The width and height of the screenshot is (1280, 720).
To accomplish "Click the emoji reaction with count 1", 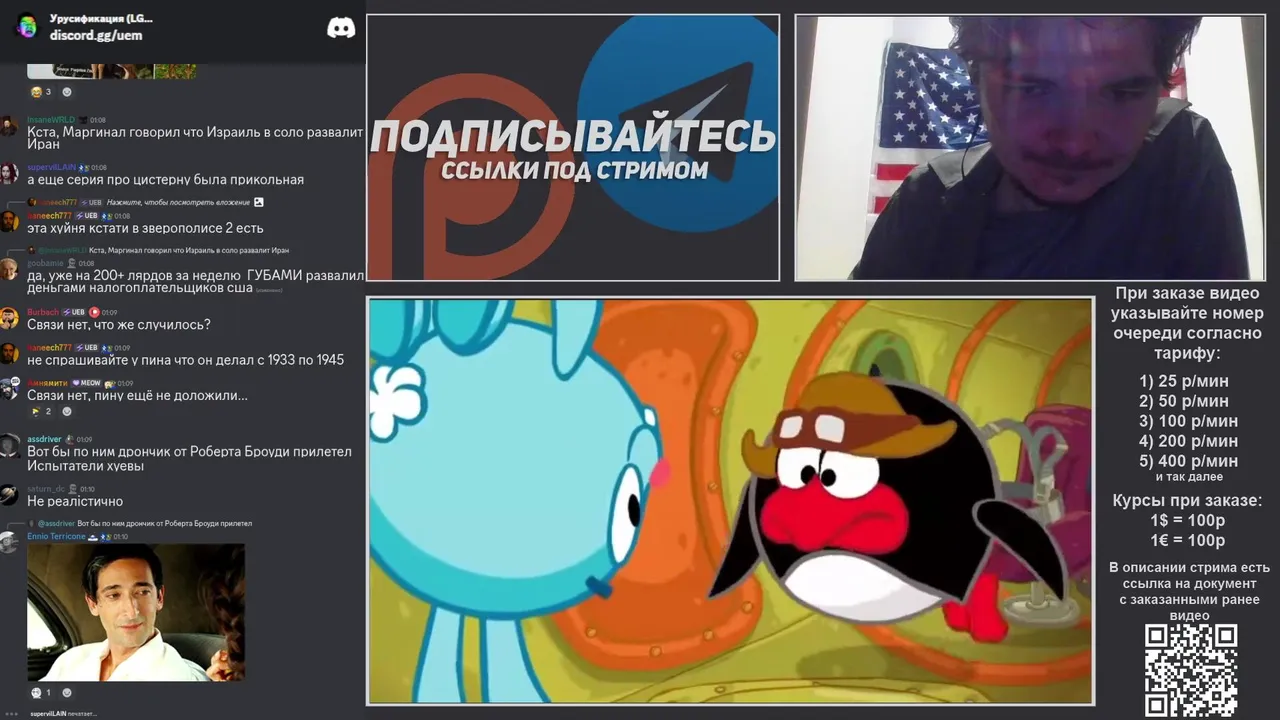I will 41,692.
